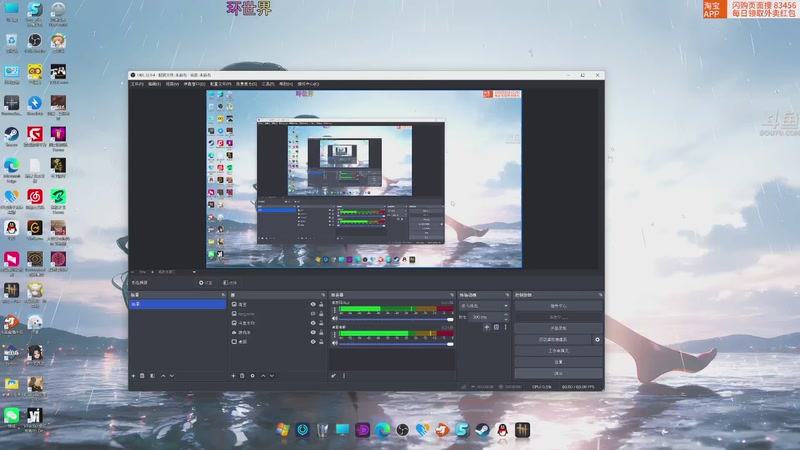800x450 pixels.
Task: Open 麦克风/Aux three-dot options menu
Action: click(x=335, y=309)
